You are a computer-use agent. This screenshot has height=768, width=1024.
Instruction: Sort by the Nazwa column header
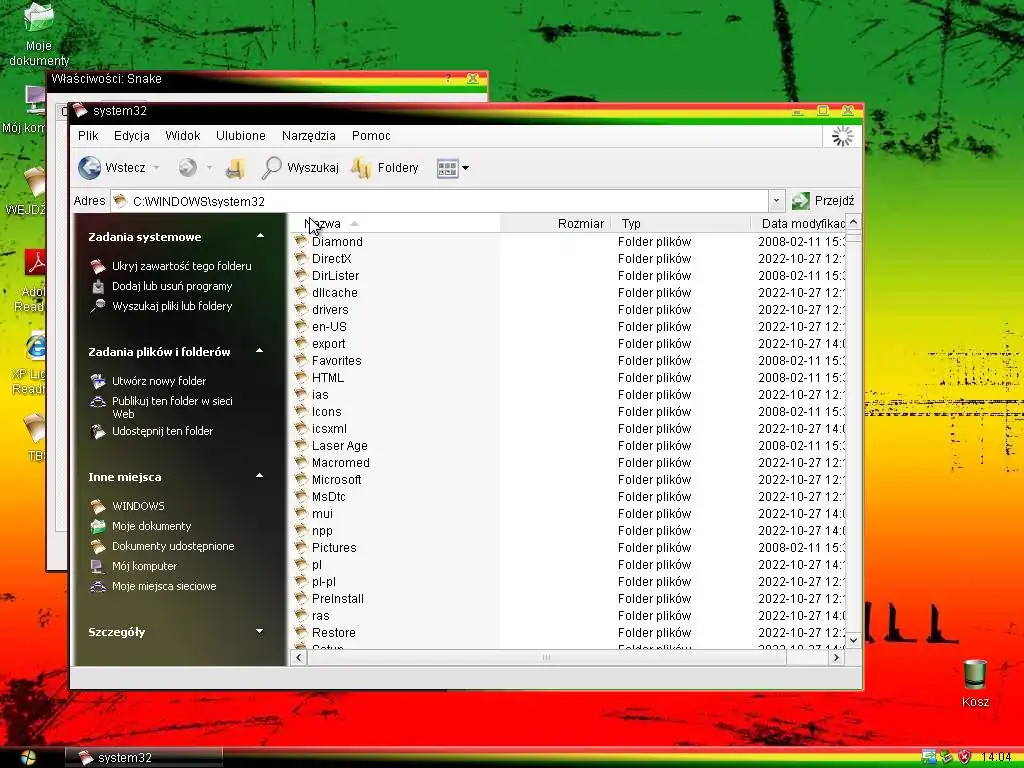click(x=396, y=223)
